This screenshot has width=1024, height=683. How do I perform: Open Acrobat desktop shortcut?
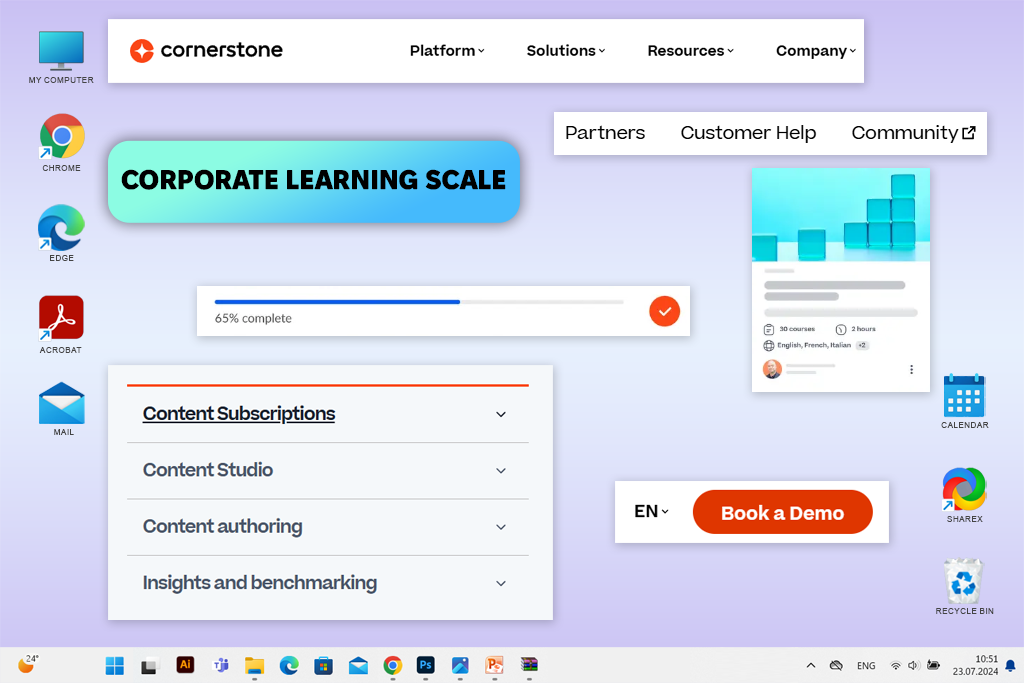coord(61,325)
